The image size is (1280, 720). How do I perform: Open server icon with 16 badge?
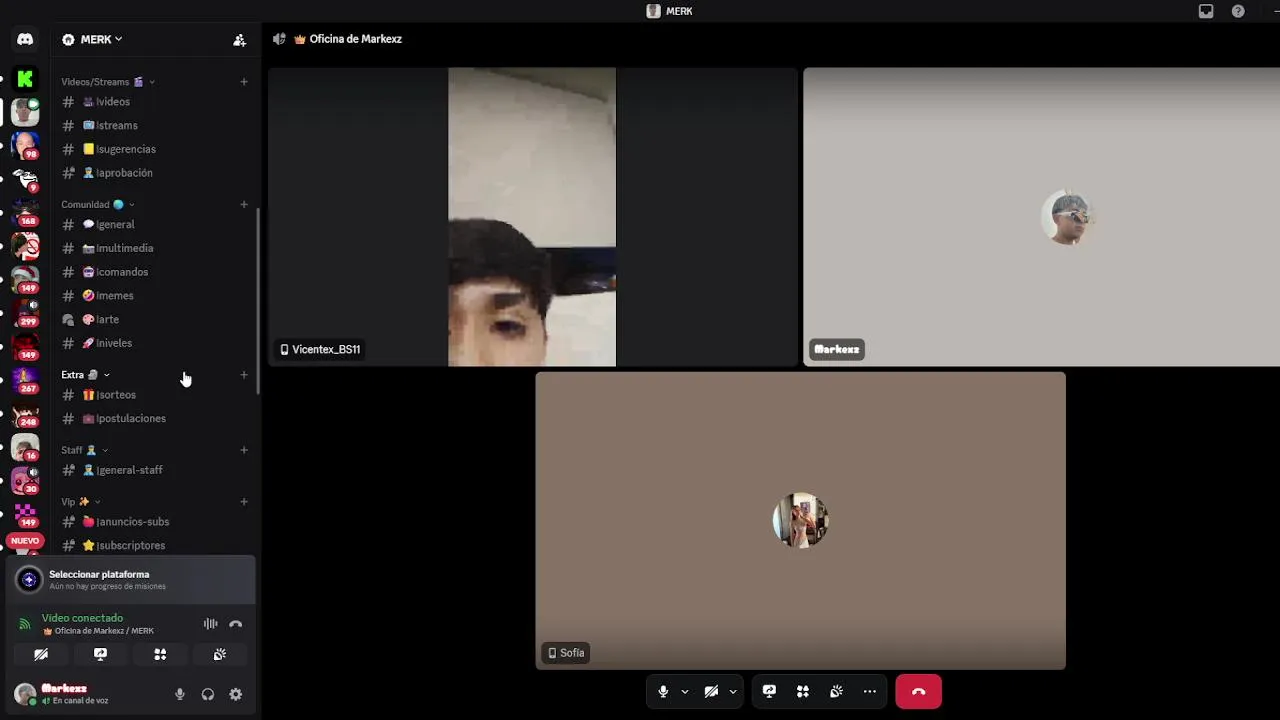25,447
